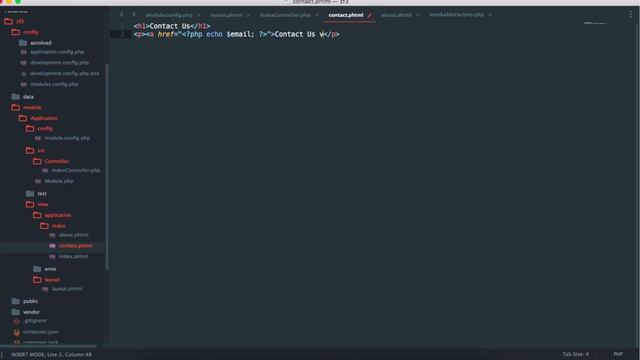Click file icon beside Module.php
Image resolution: width=640 pixels, height=360 pixels.
[38, 181]
